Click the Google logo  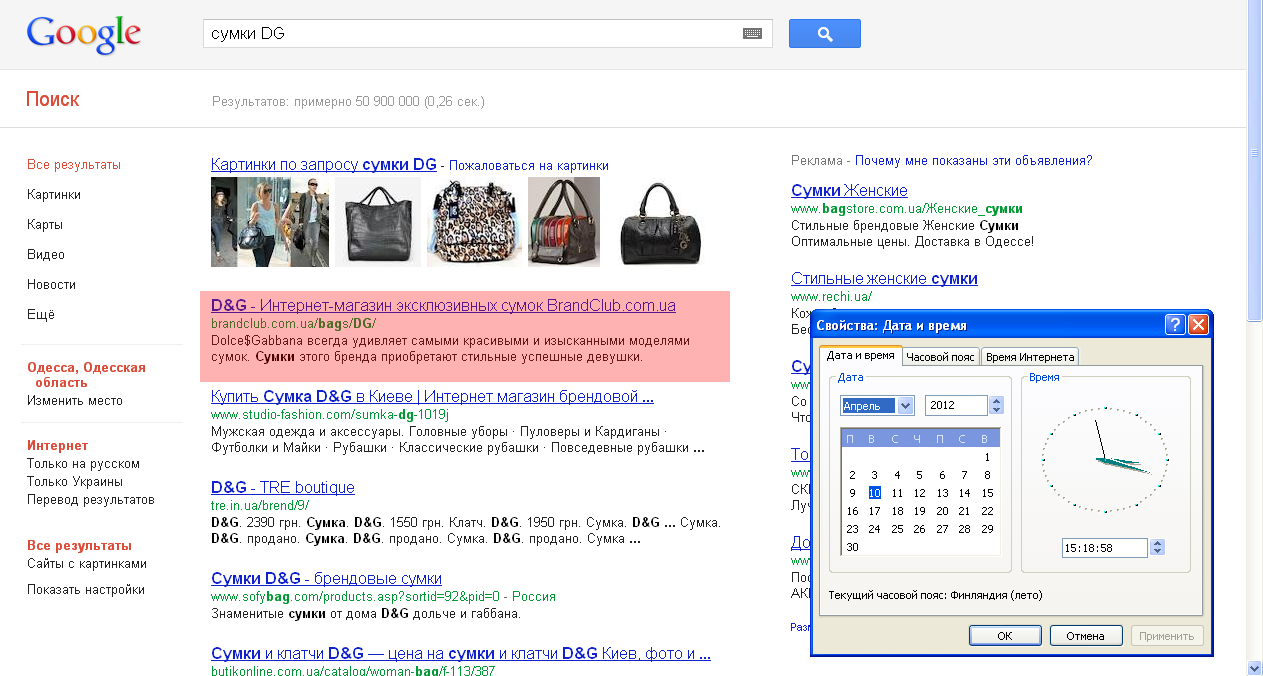click(83, 34)
